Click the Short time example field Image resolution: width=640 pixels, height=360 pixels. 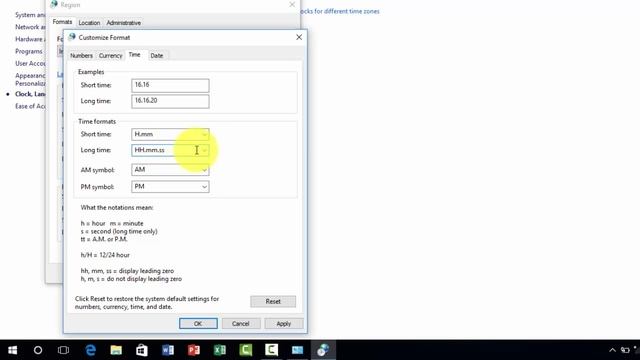[x=170, y=85]
